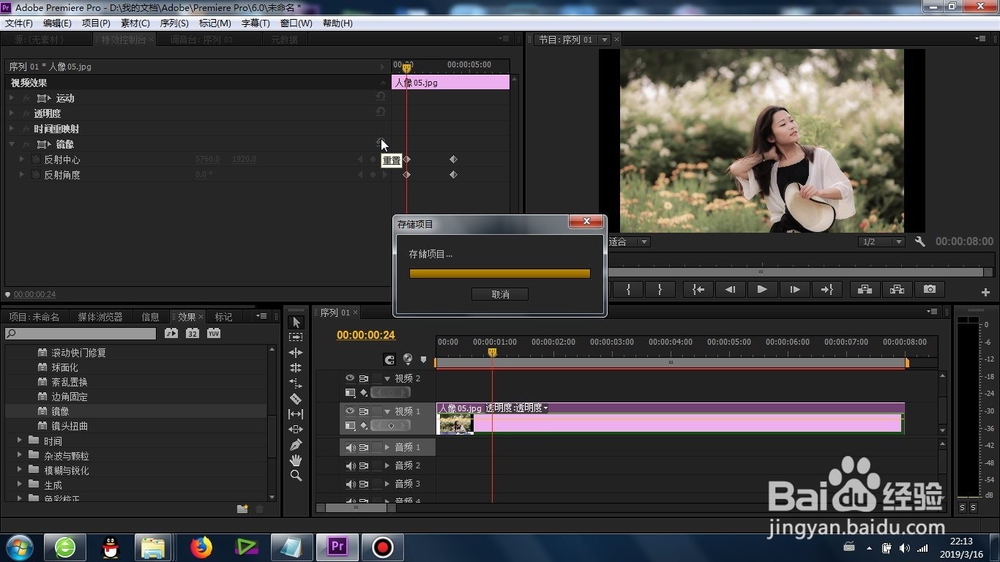The width and height of the screenshot is (1000, 562).
Task: Switch to the 信息 tab
Action: pyautogui.click(x=151, y=316)
